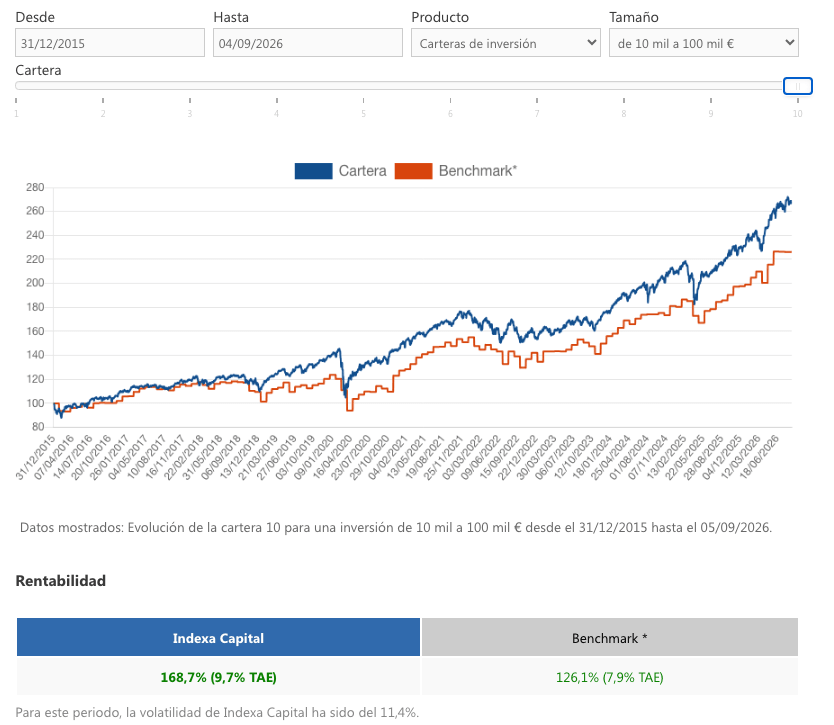The height and width of the screenshot is (725, 834).
Task: Toggle the orange Benchmark legend swatch
Action: [413, 171]
